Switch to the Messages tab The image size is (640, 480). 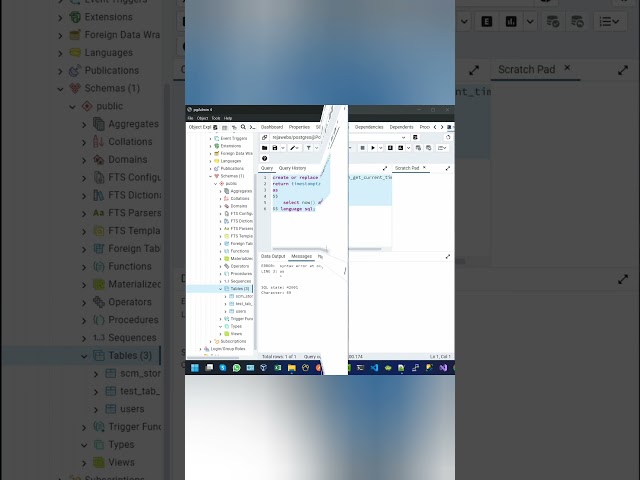click(302, 256)
